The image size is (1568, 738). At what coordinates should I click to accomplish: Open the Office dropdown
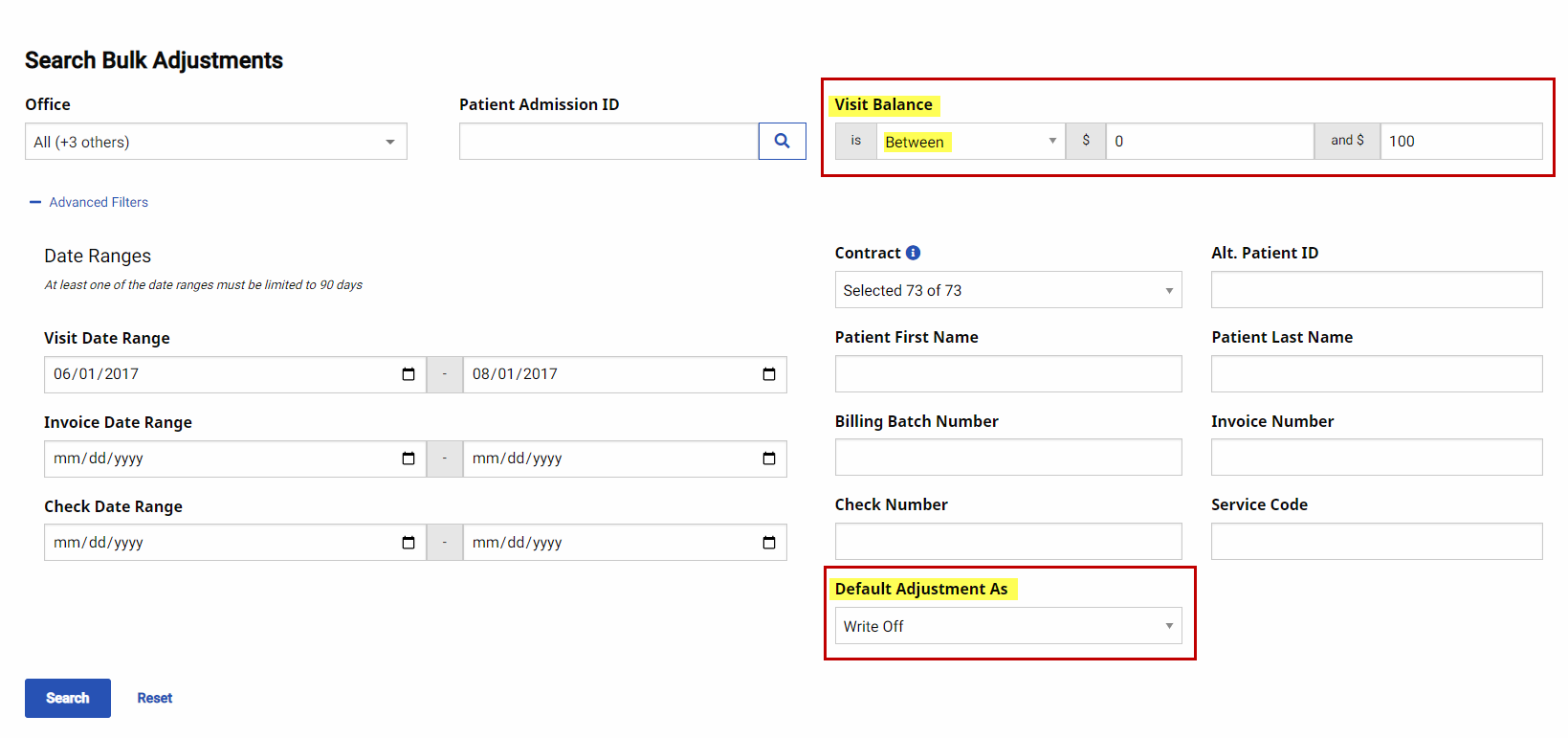pos(215,142)
